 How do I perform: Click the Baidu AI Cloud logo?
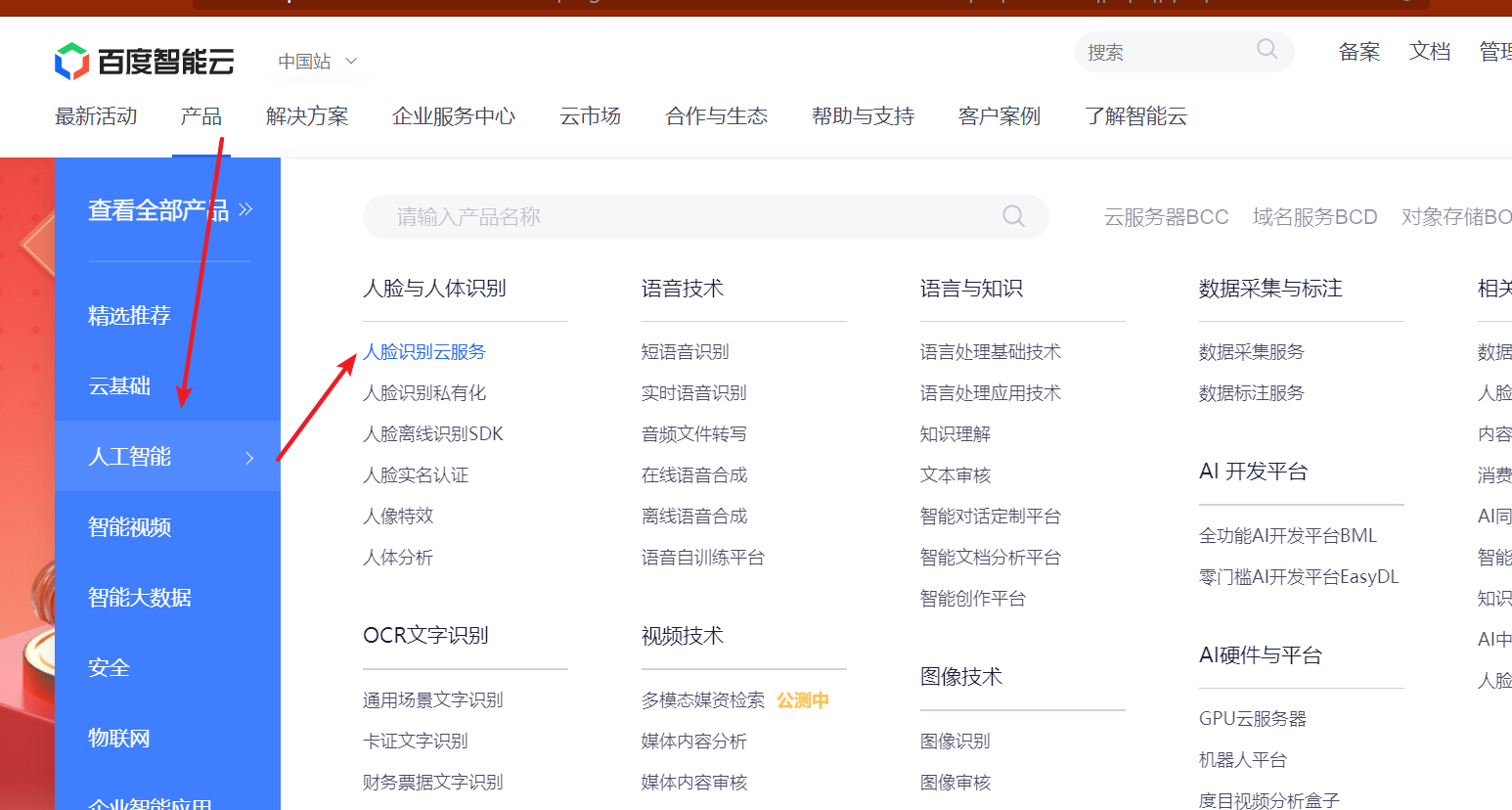(145, 62)
